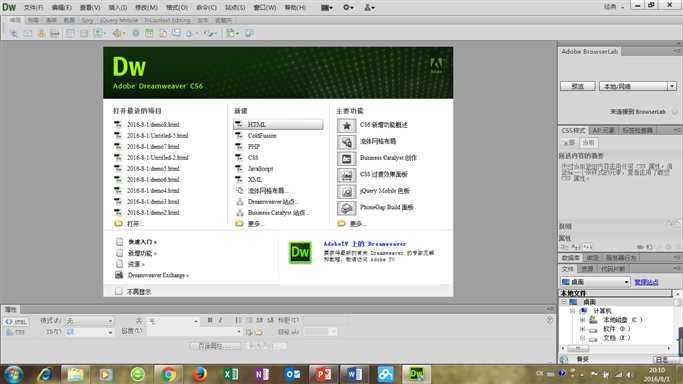Image resolution: width=683 pixels, height=384 pixels.
Task: Open the 链接 link dropdown in Properties panel
Action: (x=194, y=332)
